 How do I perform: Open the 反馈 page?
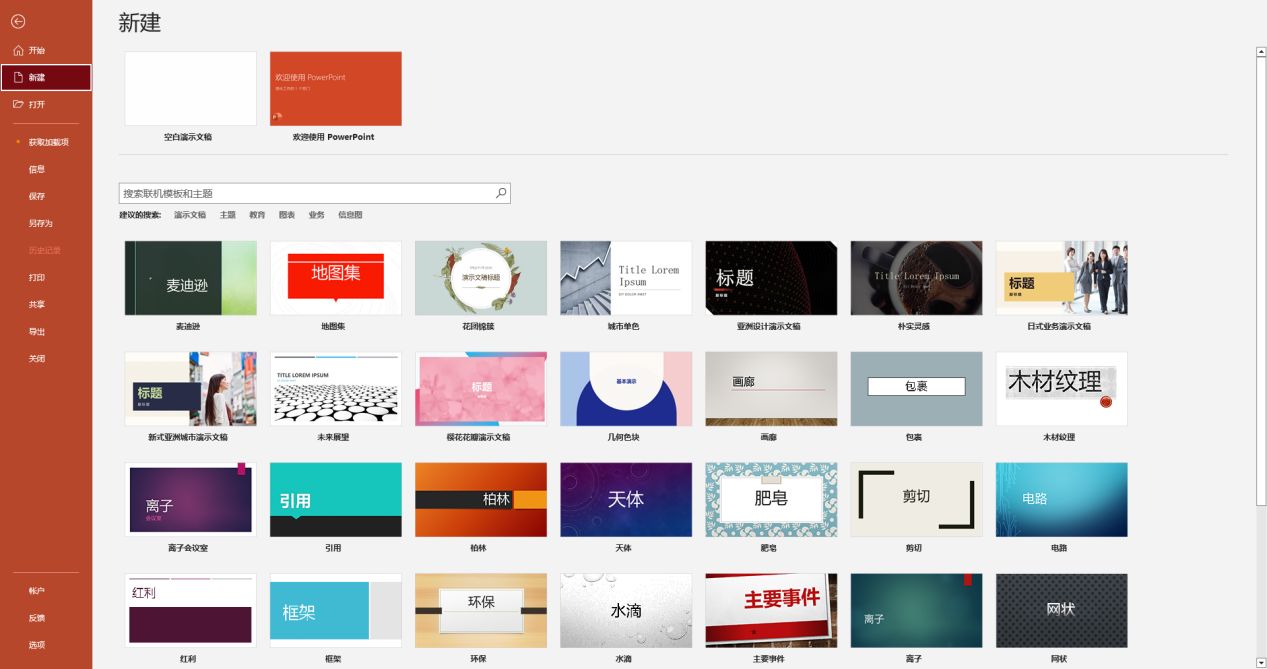[46, 618]
